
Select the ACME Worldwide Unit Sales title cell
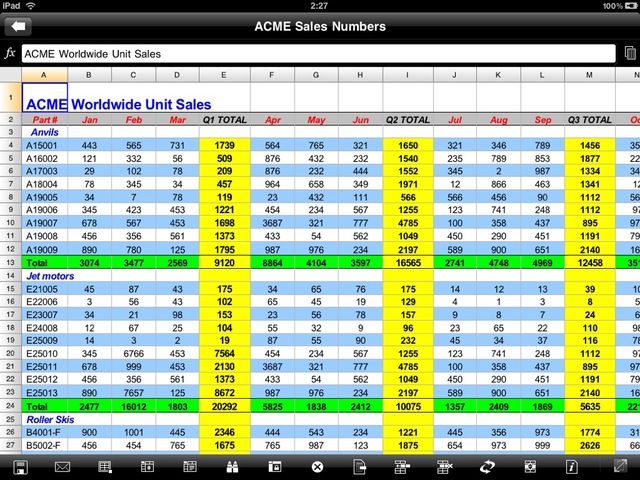(44, 98)
